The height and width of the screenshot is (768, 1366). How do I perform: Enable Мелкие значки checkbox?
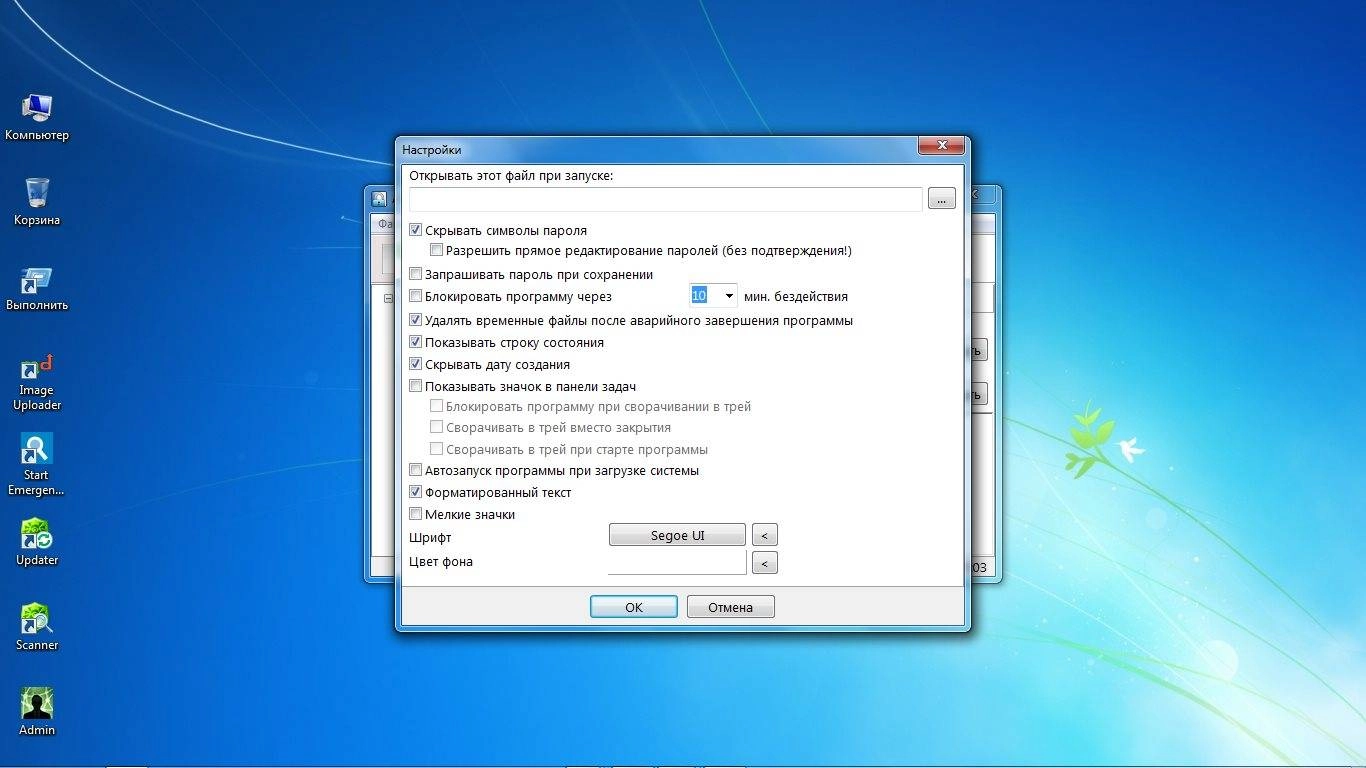(x=416, y=514)
